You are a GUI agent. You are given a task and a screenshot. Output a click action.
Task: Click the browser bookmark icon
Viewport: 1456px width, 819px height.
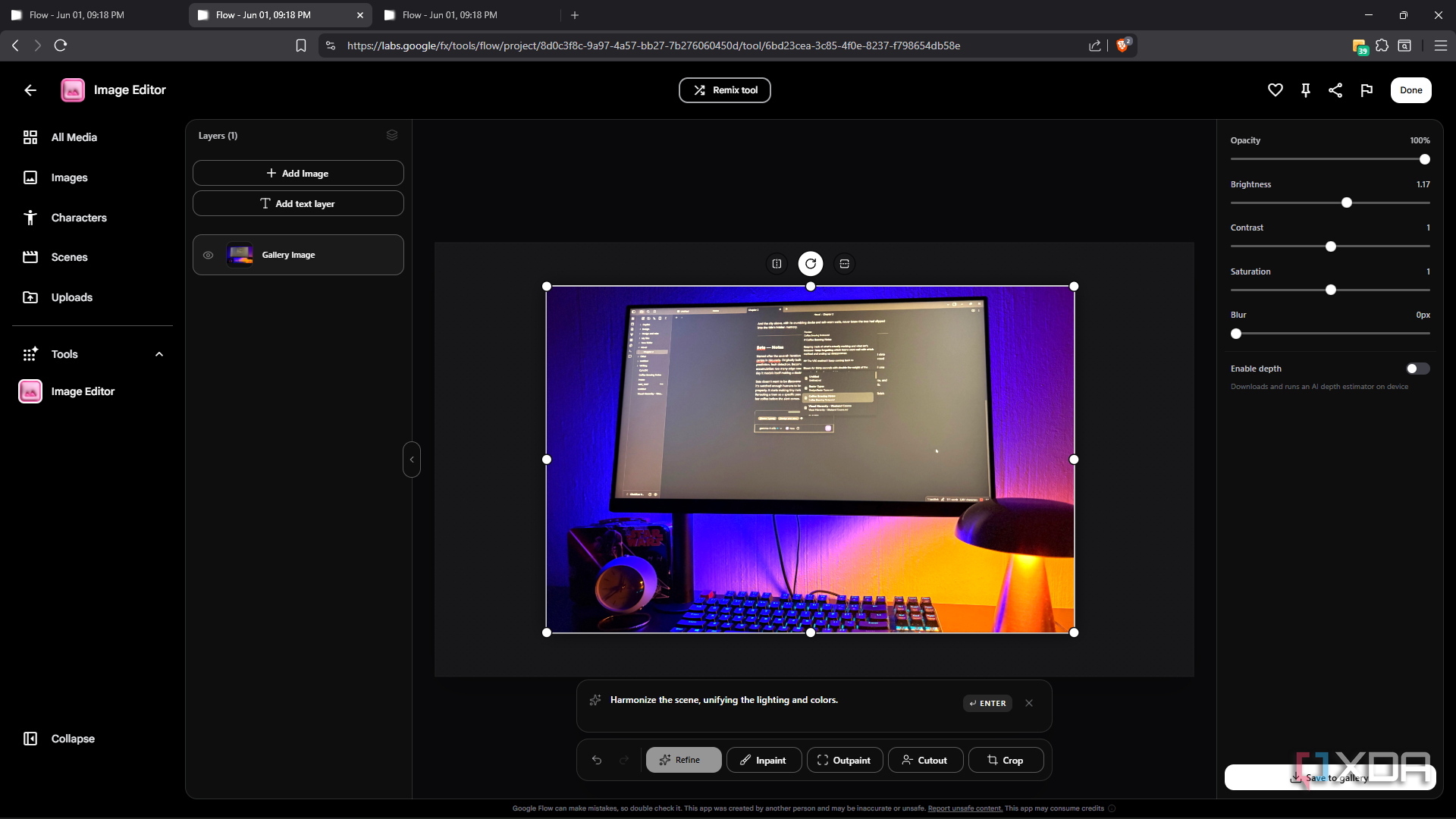[x=301, y=45]
